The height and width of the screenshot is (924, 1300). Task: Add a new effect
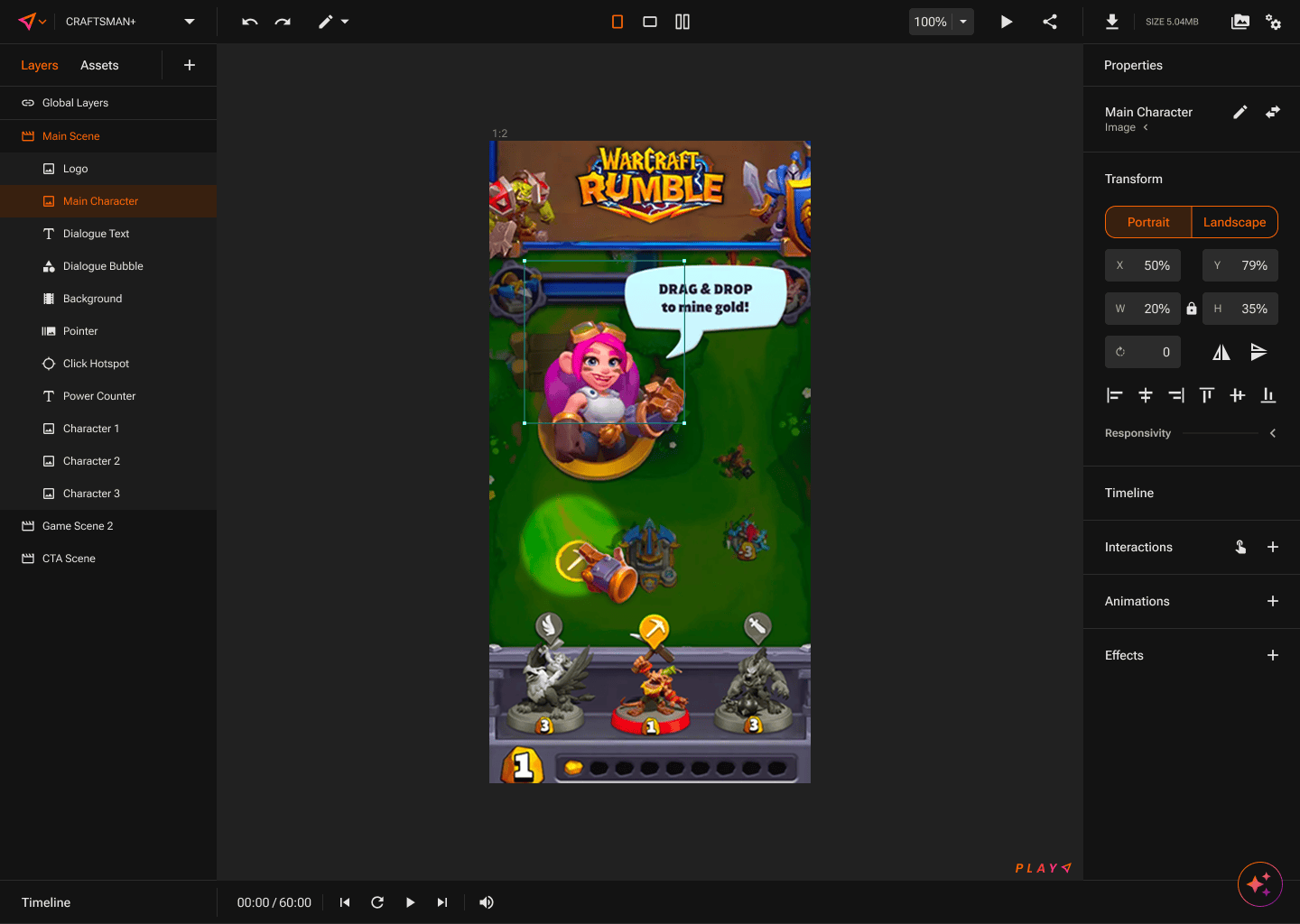pos(1273,655)
